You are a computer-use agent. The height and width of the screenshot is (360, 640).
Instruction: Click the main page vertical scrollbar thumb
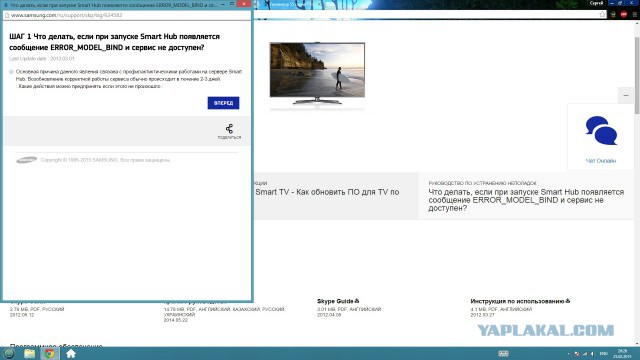tap(637, 76)
